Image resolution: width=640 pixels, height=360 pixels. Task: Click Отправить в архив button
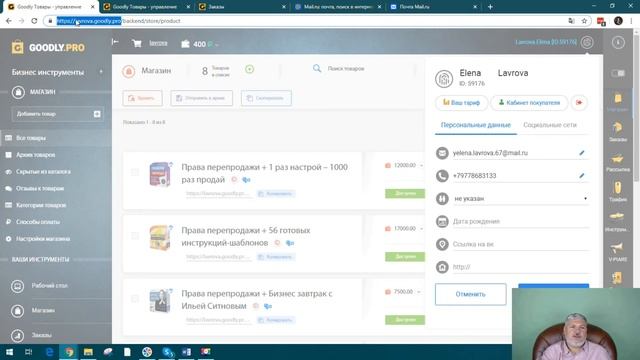pos(202,98)
